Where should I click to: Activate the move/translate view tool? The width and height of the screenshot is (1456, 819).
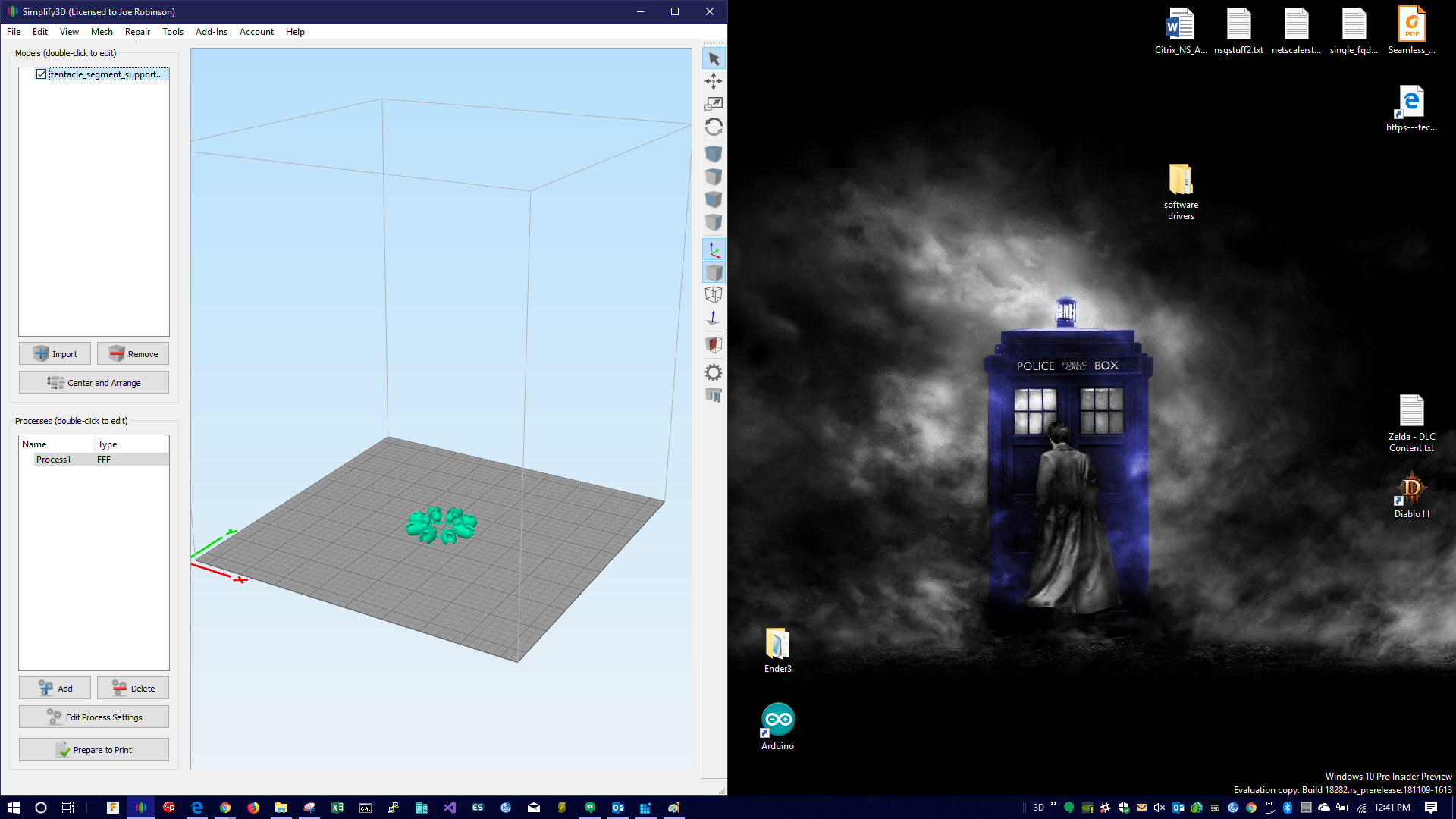click(x=714, y=81)
